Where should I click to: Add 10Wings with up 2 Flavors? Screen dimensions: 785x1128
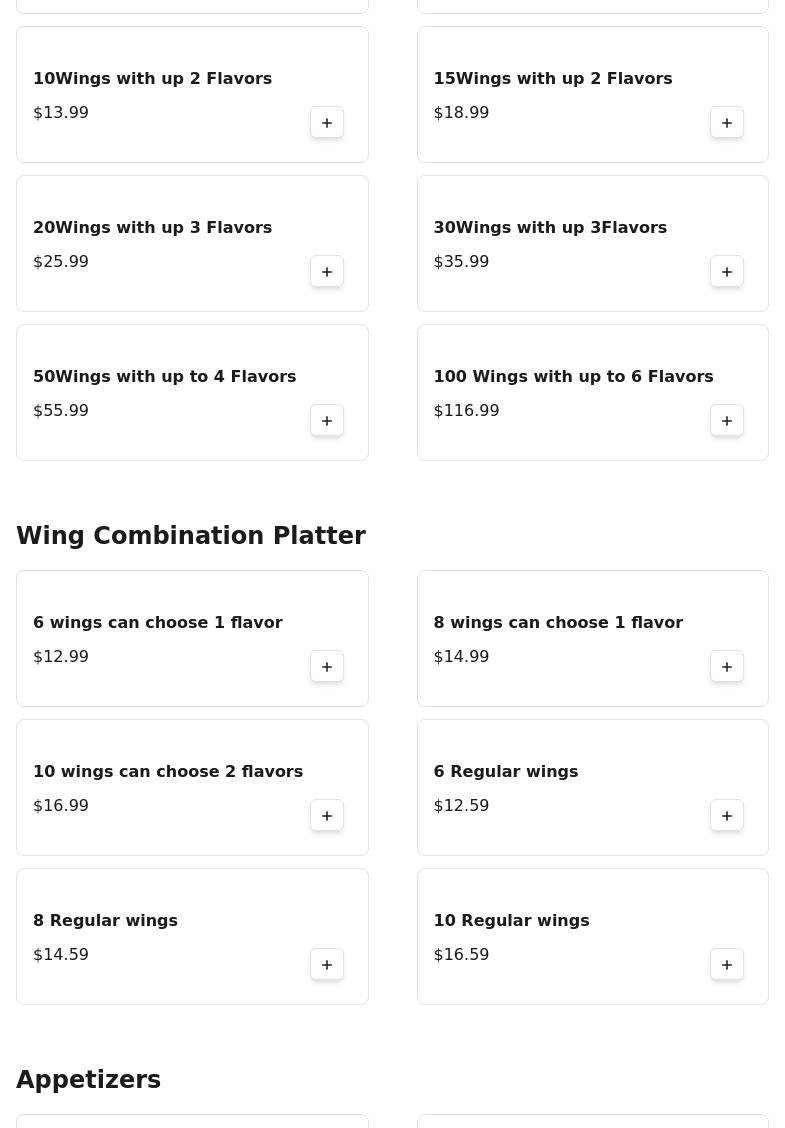click(327, 123)
